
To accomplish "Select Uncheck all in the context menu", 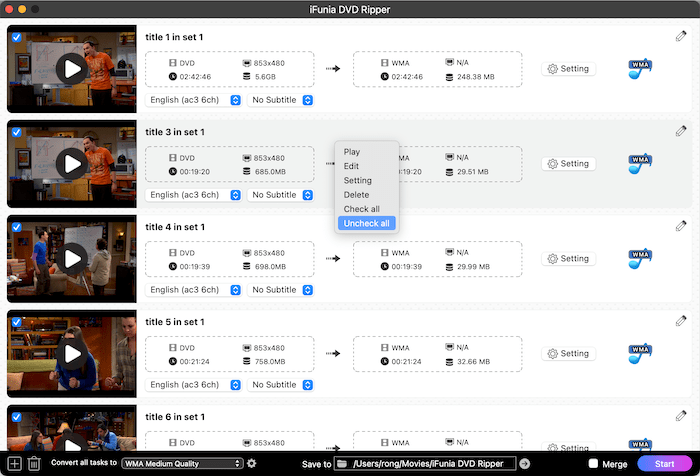I will [367, 223].
